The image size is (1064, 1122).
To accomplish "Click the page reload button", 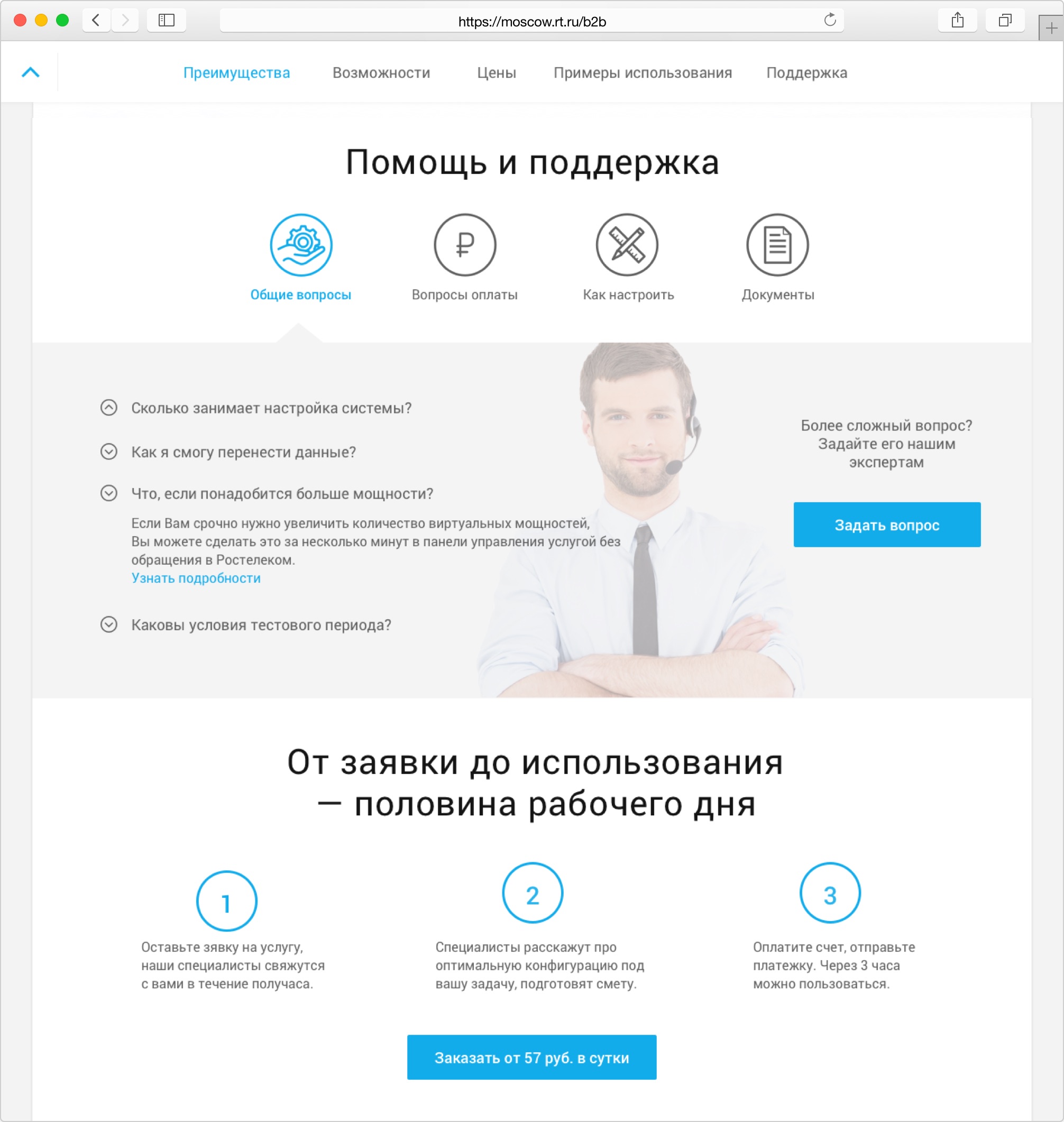I will tap(833, 19).
